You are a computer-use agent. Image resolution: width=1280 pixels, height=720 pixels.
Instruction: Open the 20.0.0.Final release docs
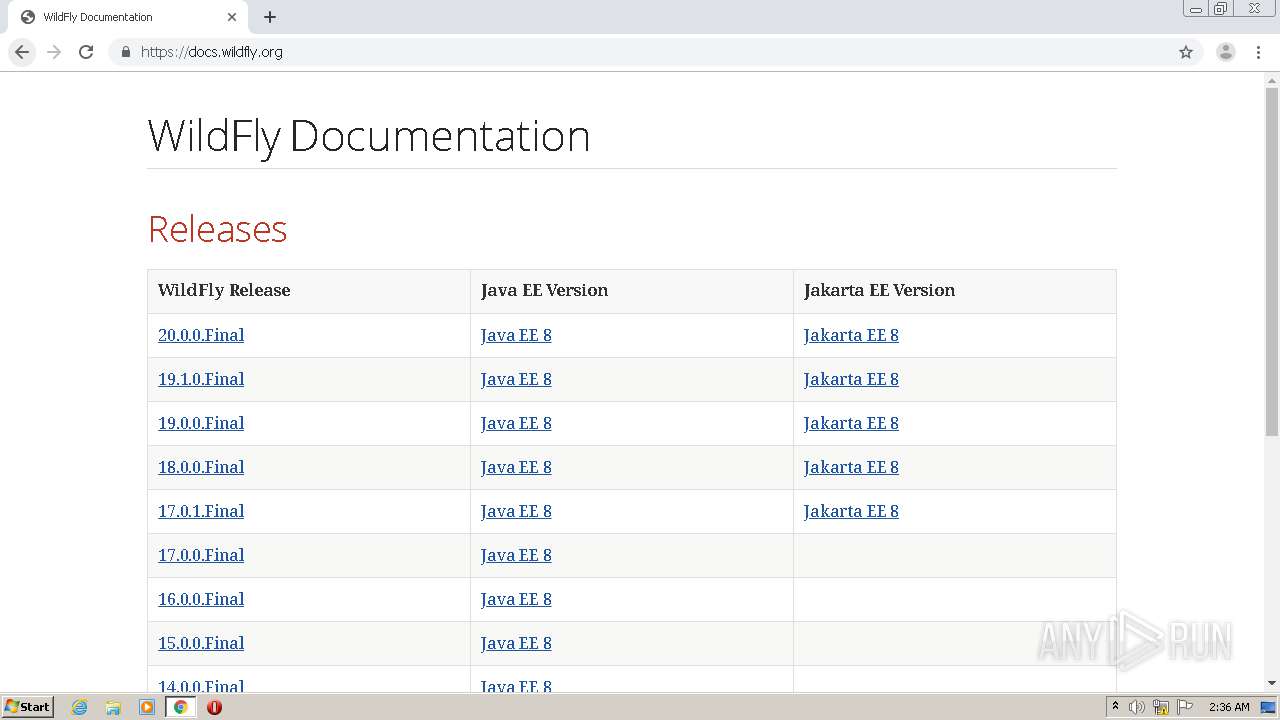click(x=201, y=335)
